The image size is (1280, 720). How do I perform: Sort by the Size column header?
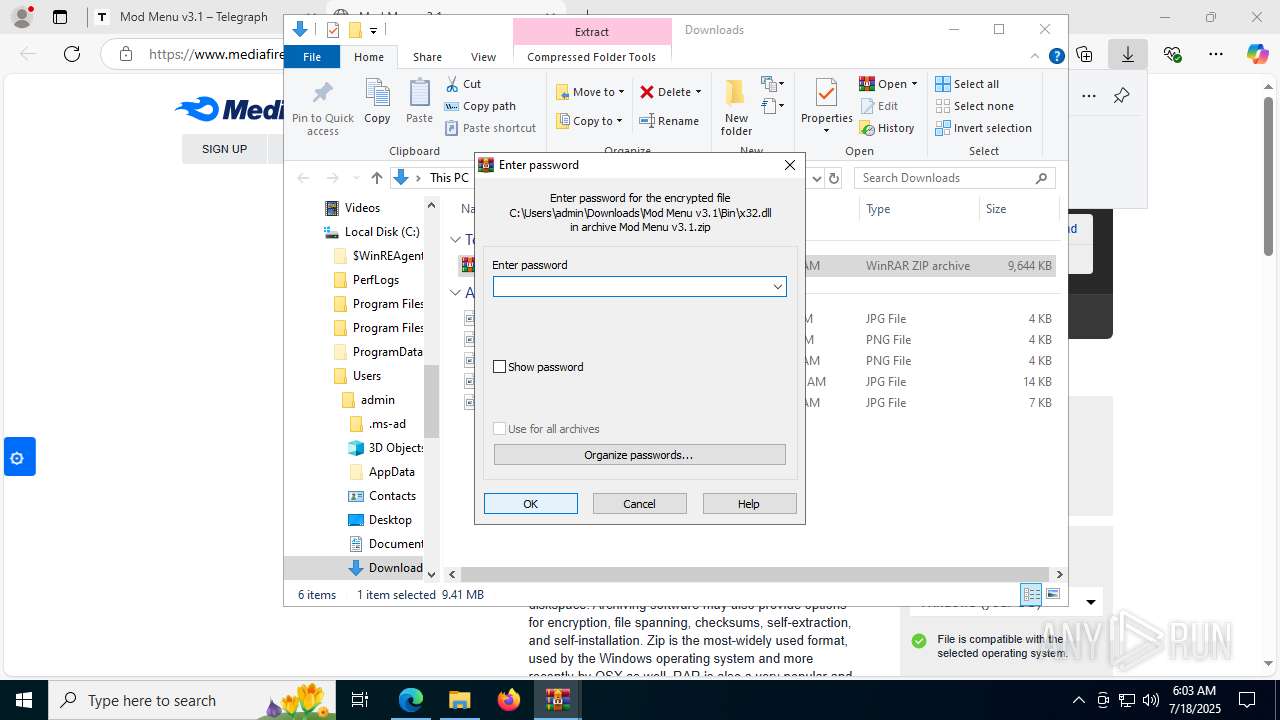(1018, 209)
